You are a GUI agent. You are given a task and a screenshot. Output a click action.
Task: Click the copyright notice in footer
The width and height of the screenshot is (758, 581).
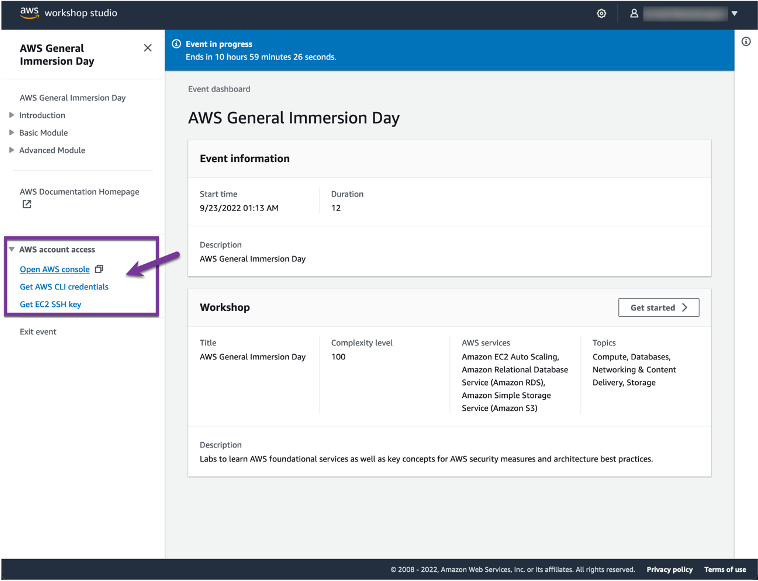[x=512, y=569]
